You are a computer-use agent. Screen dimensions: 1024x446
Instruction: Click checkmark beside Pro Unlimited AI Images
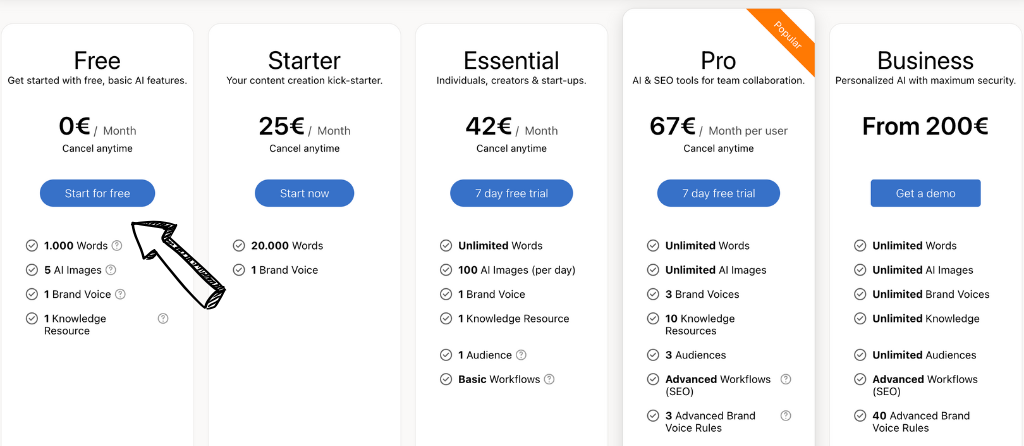(x=653, y=270)
